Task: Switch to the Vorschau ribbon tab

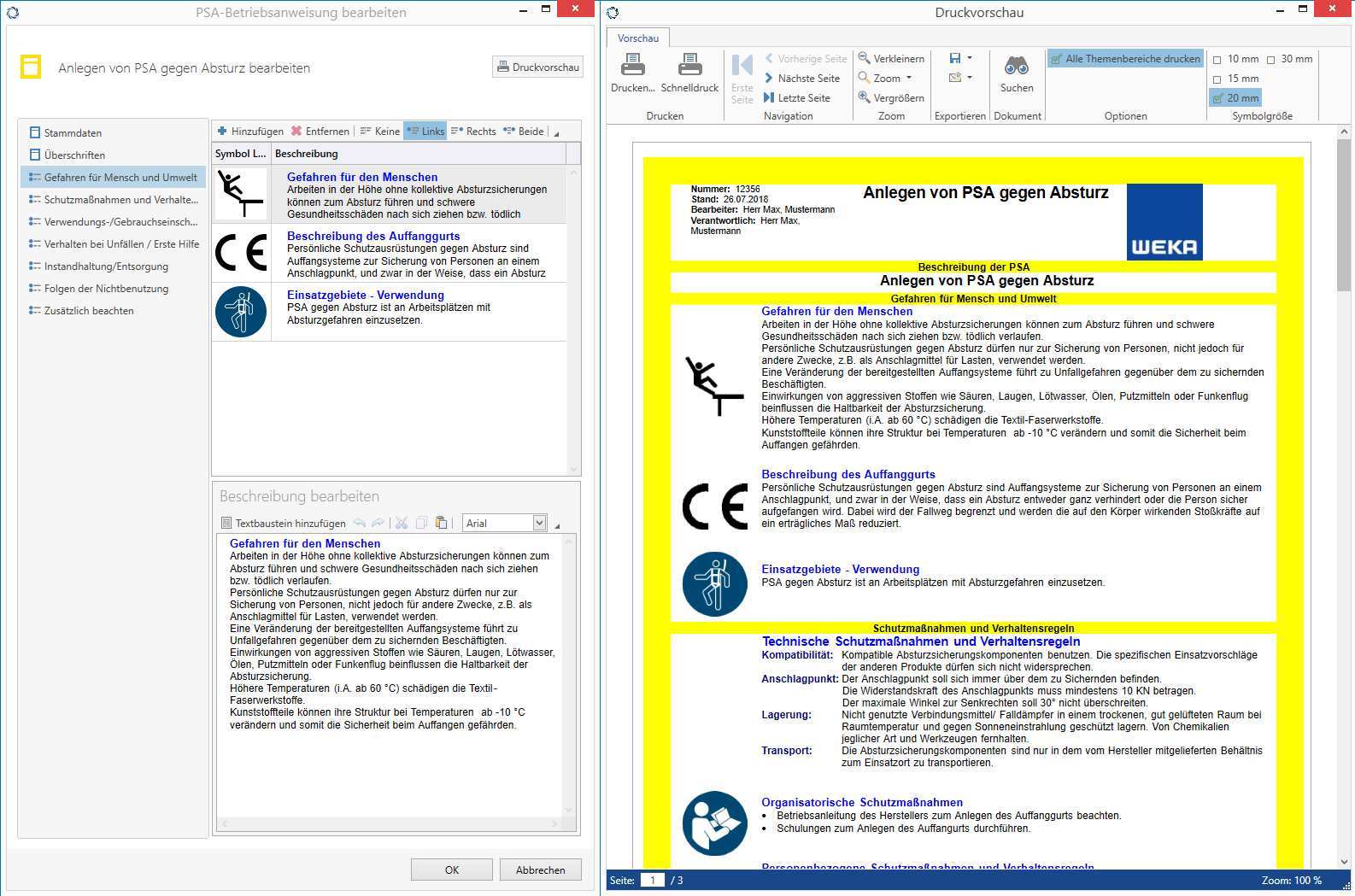Action: point(637,38)
